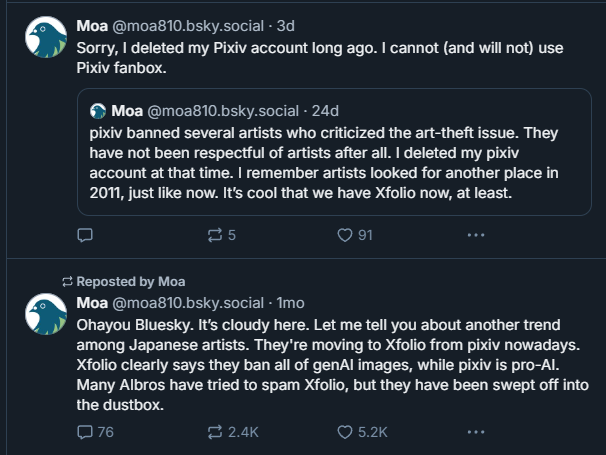This screenshot has height=455, width=606.
Task: Repost the post with 5 reposts
Action: [x=213, y=235]
